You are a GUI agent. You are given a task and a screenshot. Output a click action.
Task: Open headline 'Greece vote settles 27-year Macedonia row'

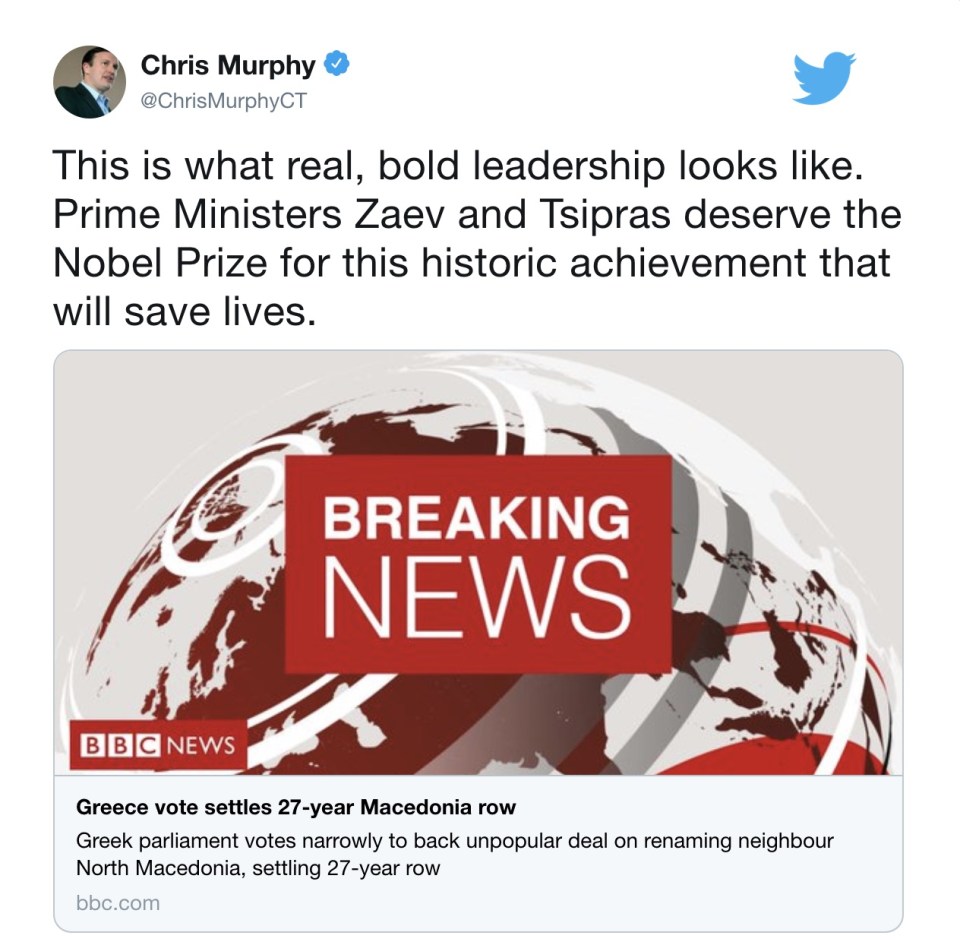[x=296, y=807]
